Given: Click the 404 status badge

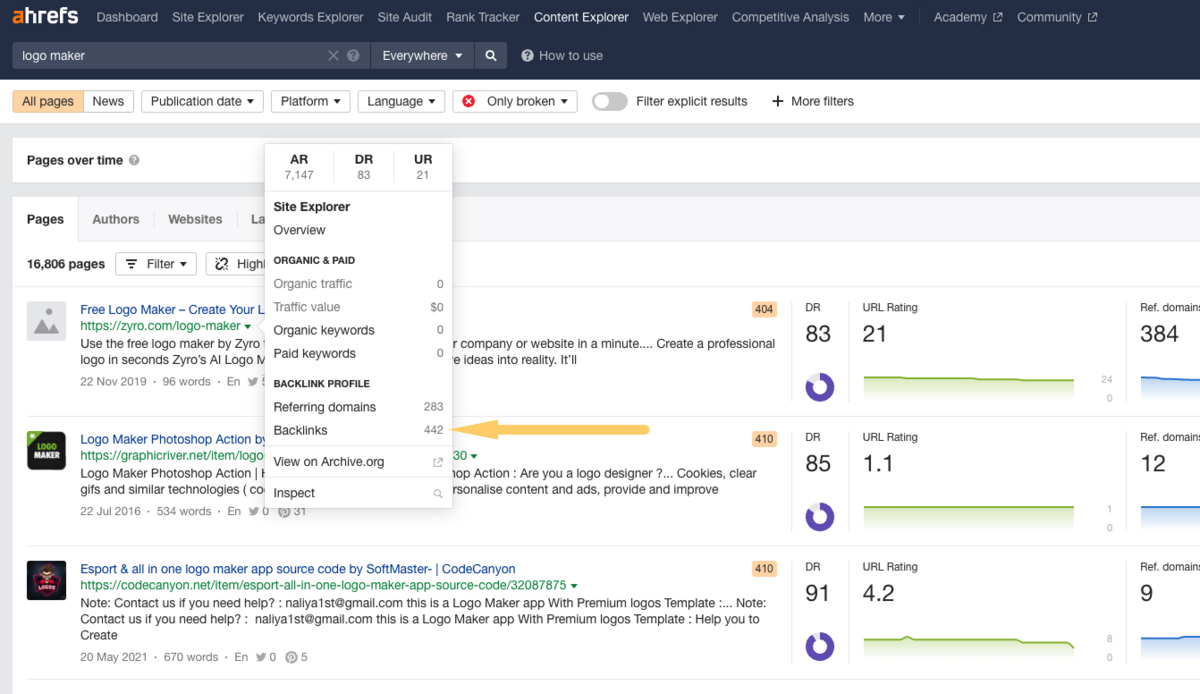Looking at the screenshot, I should pos(764,309).
